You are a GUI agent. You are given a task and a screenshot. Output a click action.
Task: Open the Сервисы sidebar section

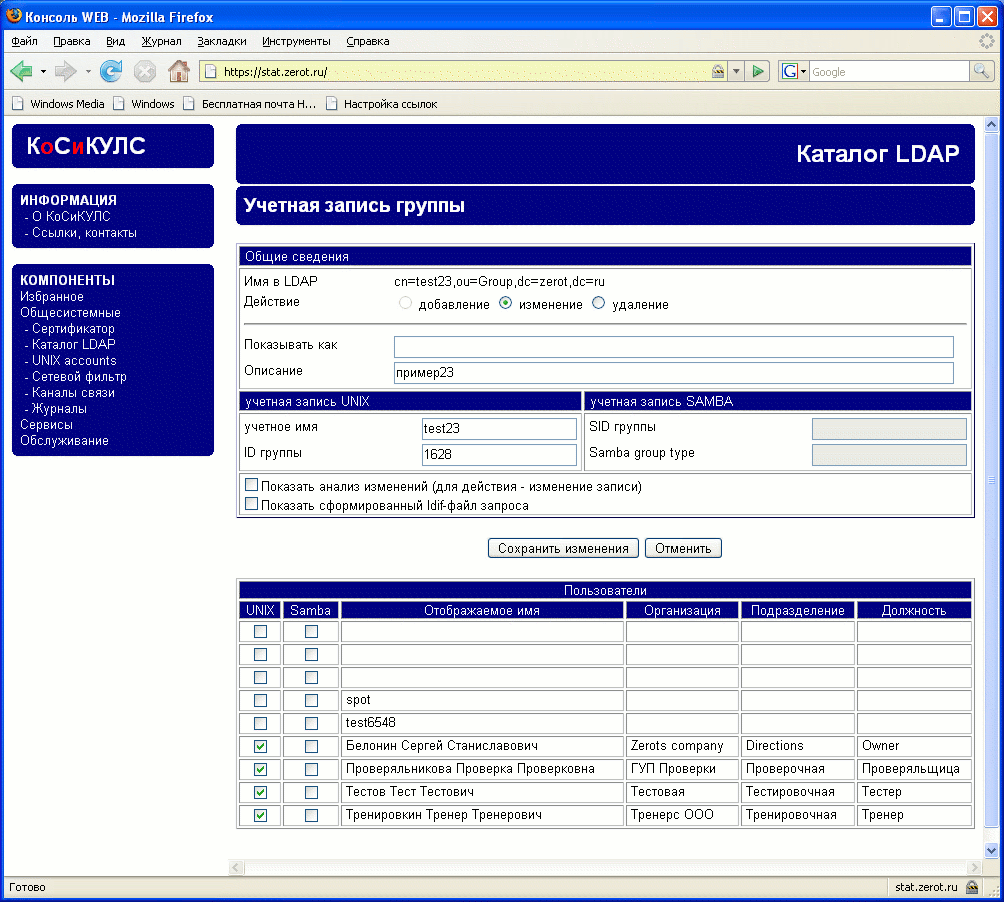(46, 424)
